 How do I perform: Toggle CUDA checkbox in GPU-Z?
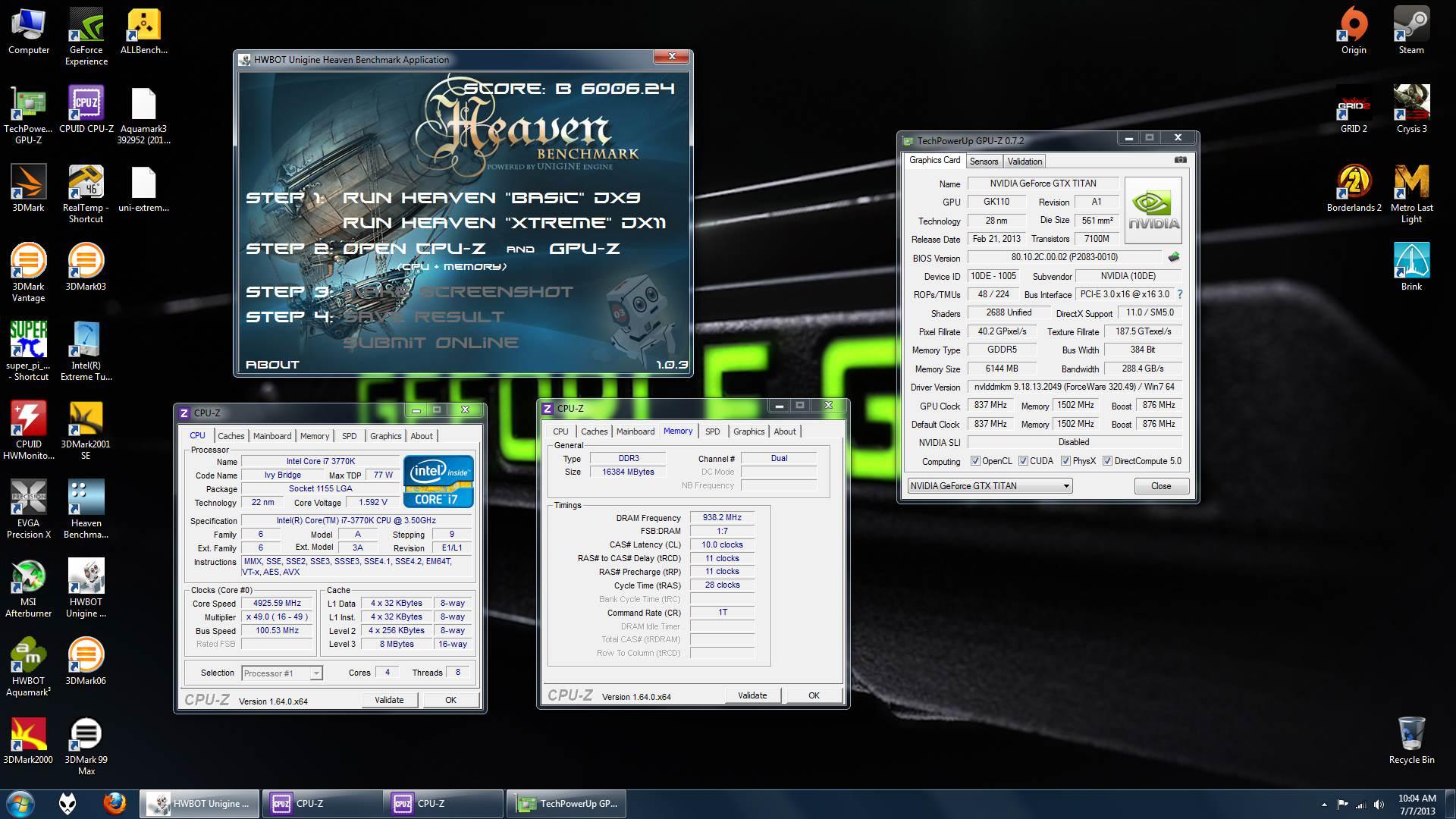click(x=1023, y=461)
